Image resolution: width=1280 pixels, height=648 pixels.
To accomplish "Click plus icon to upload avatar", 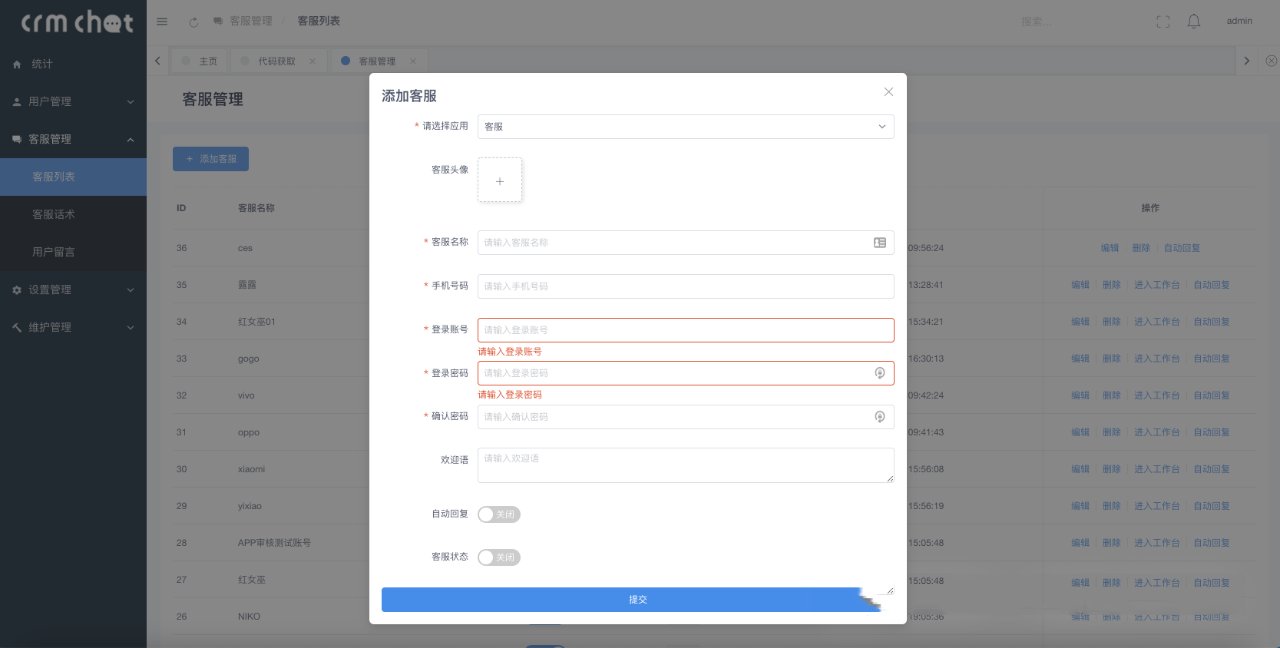I will [500, 180].
